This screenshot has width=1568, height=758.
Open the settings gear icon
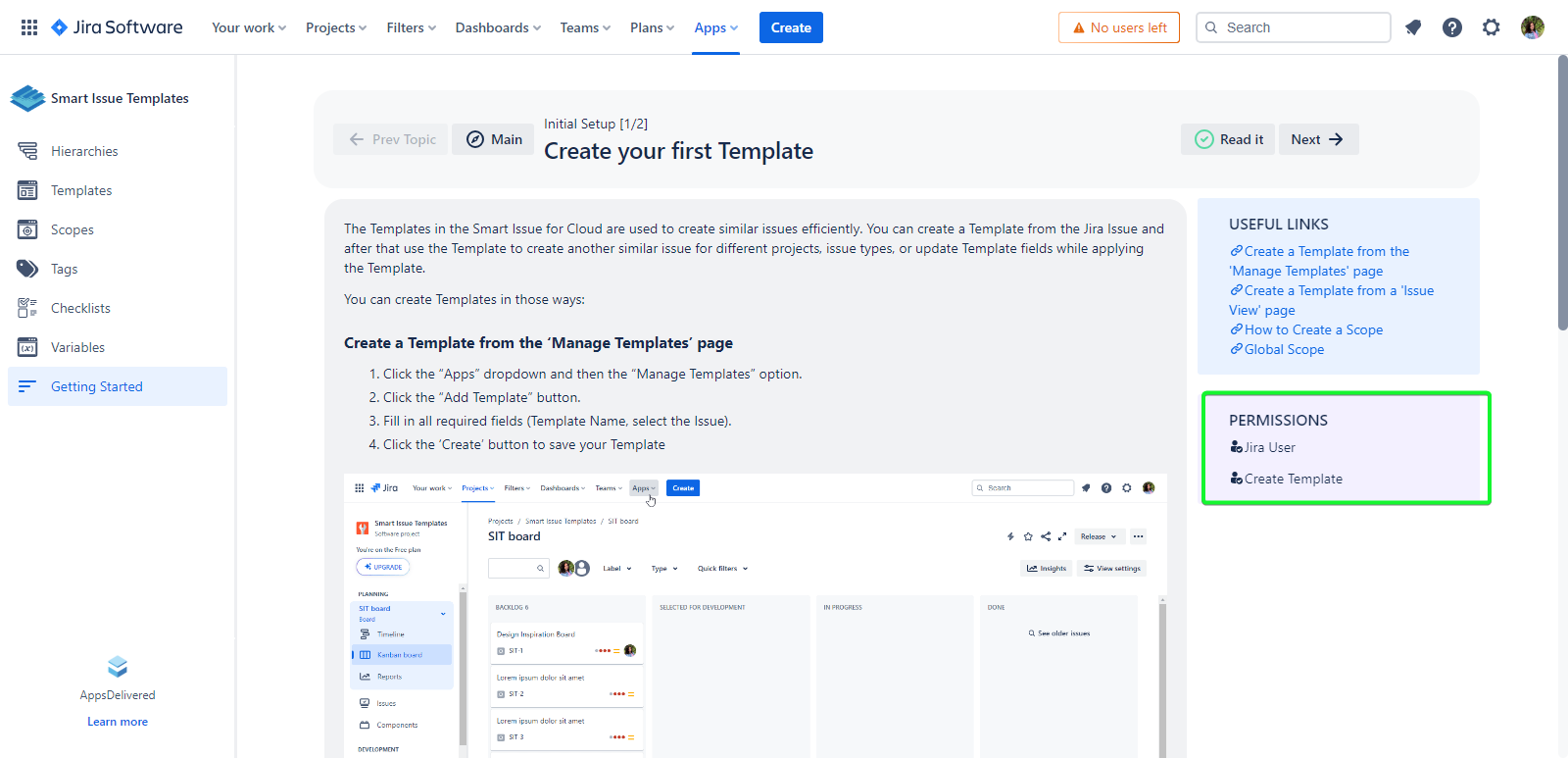pos(1492,27)
